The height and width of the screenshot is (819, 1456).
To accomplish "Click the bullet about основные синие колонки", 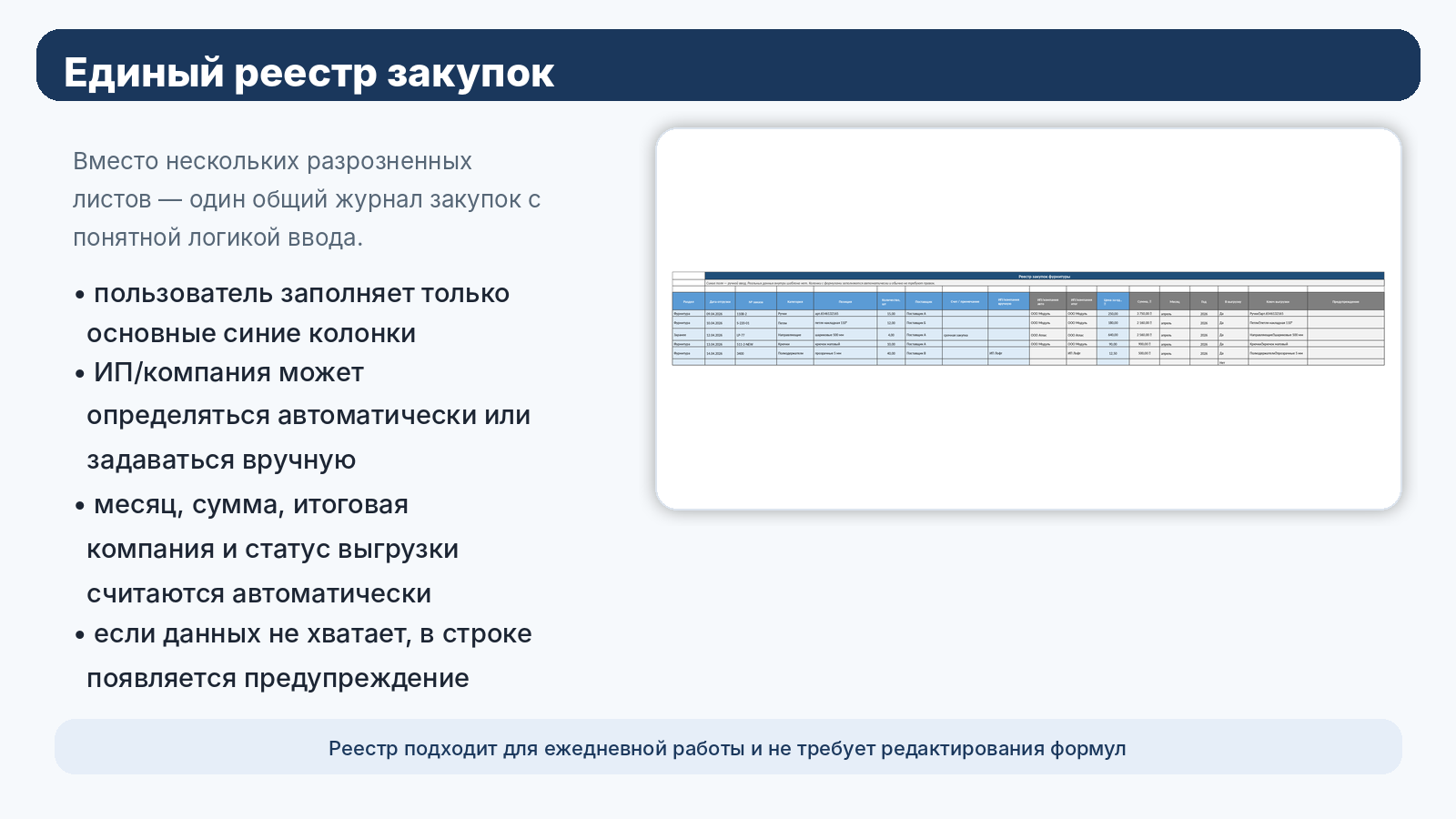I will pyautogui.click(x=292, y=313).
